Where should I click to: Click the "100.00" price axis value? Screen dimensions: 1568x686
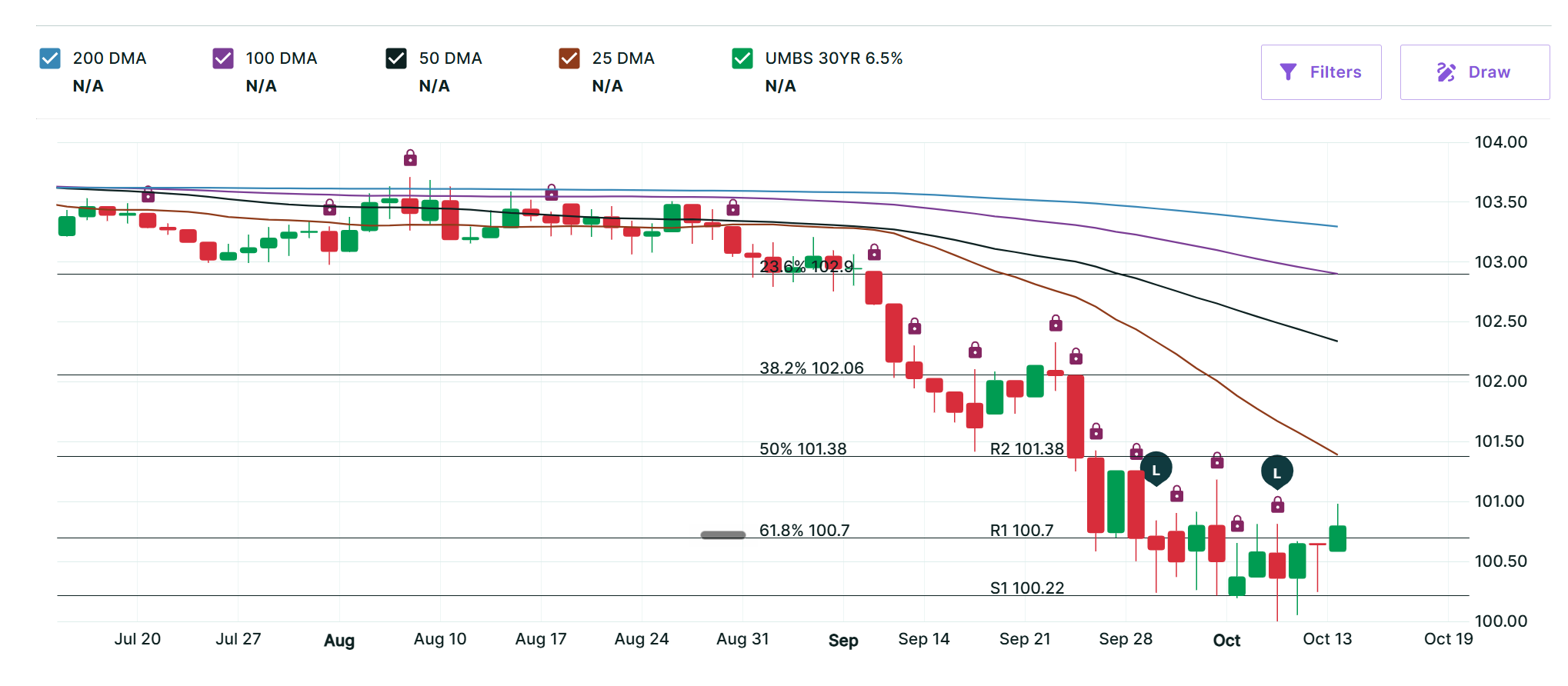pyautogui.click(x=1501, y=621)
